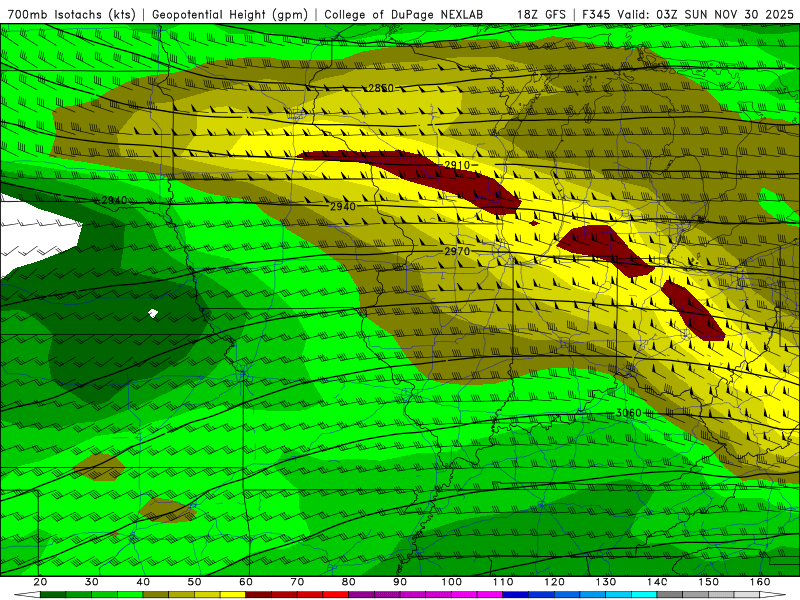
Task: Click the dark green 20-25 kt legend swatch
Action: pos(53,595)
